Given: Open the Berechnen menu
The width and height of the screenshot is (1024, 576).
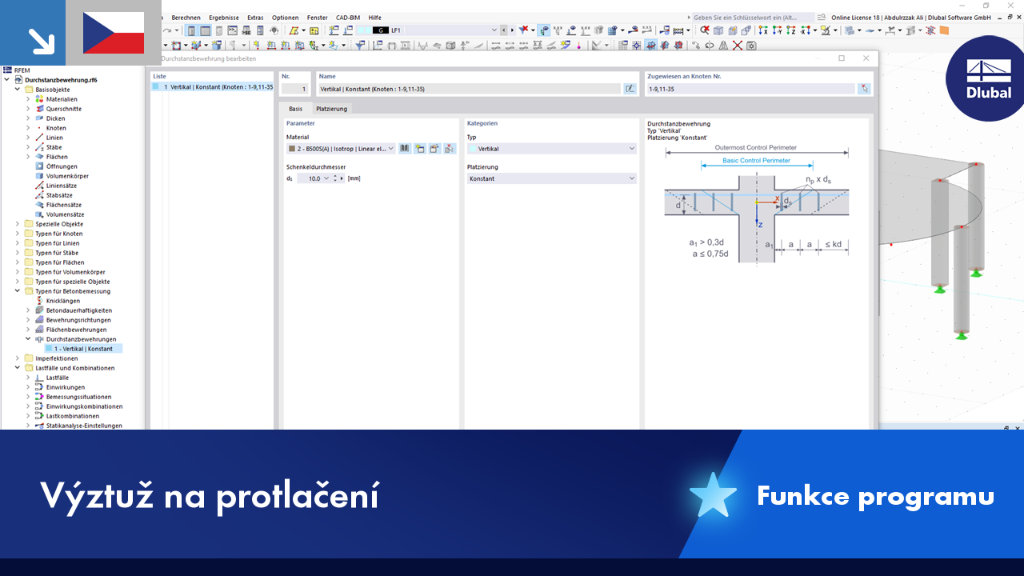Looking at the screenshot, I should [186, 18].
